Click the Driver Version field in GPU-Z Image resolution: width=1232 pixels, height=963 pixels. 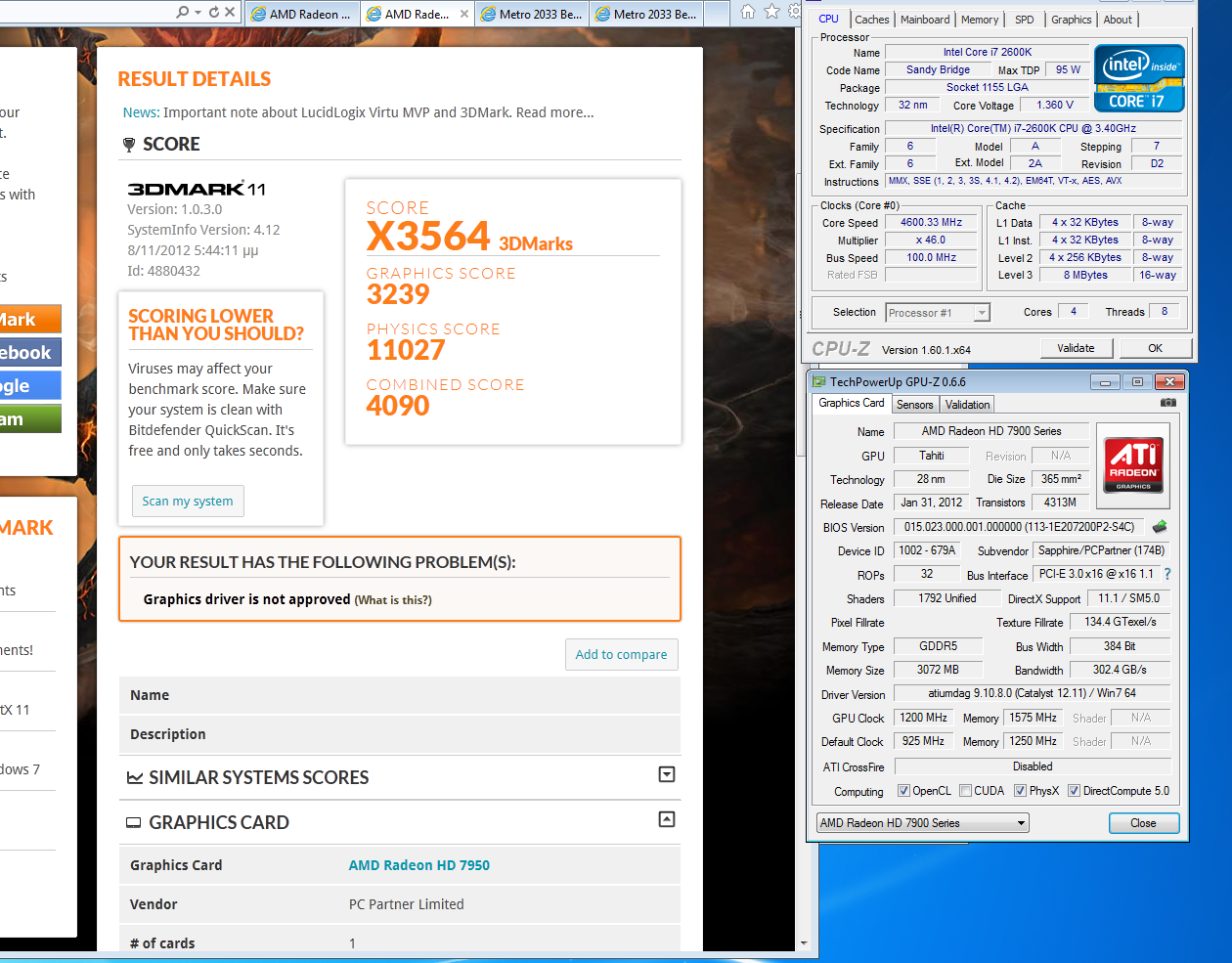(x=1032, y=693)
